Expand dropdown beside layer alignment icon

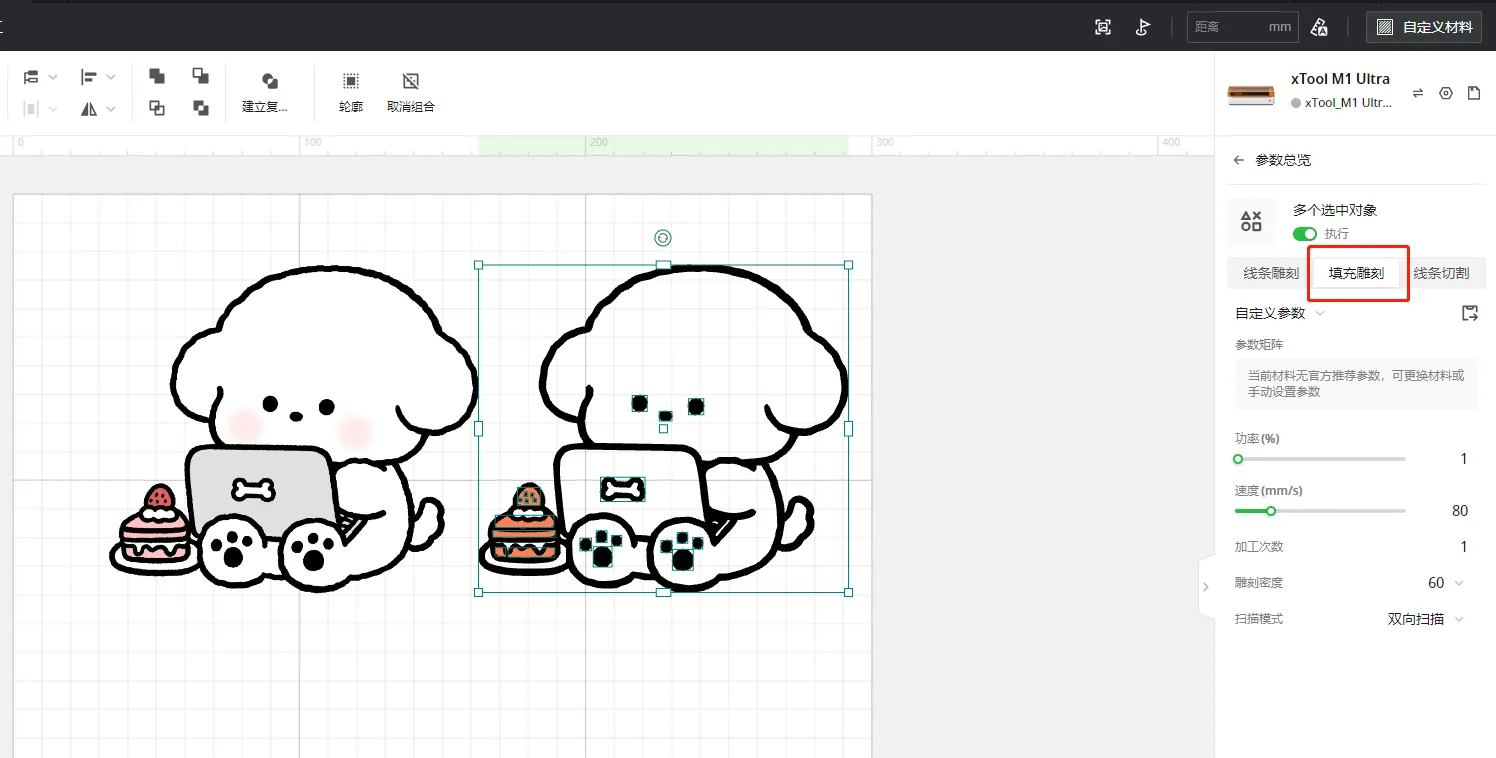click(53, 77)
